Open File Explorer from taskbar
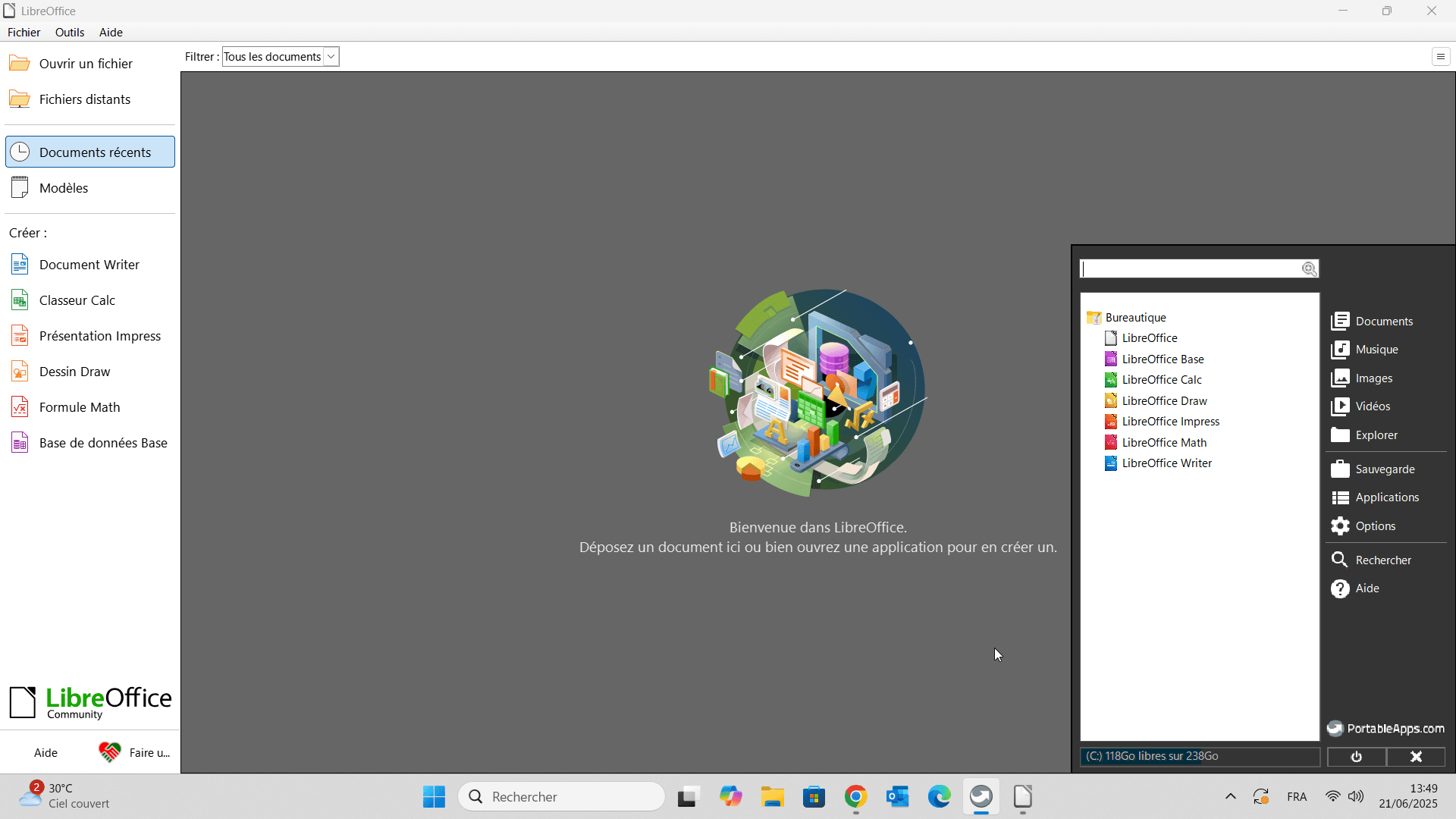1456x819 pixels. pos(772,796)
